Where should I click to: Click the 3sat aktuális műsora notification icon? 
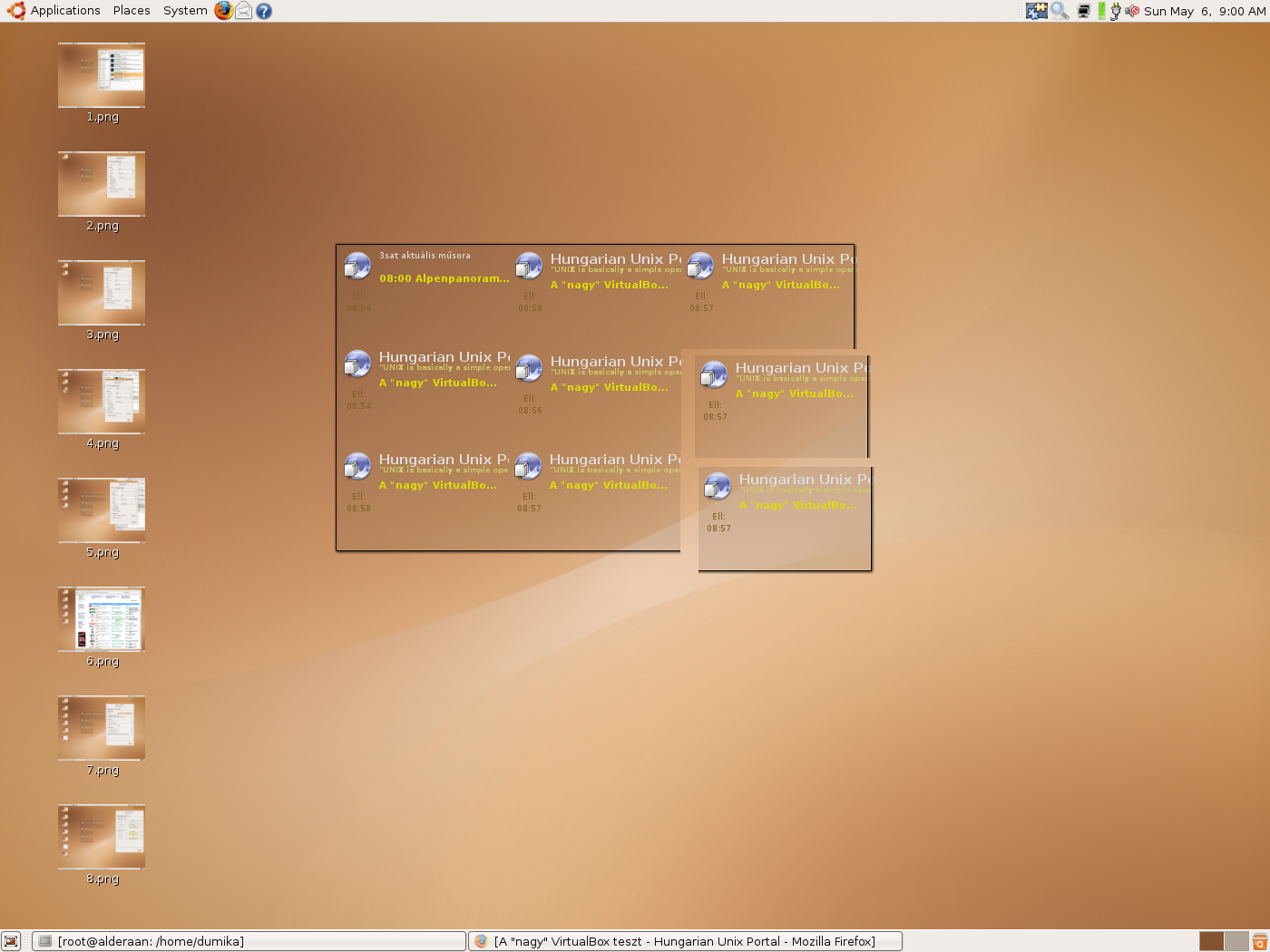click(357, 266)
